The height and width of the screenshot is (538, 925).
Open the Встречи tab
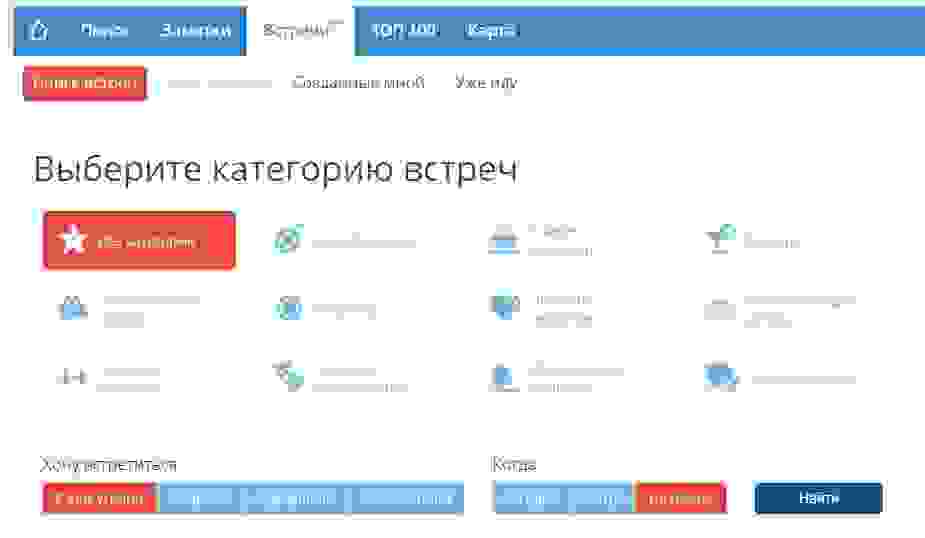(301, 29)
